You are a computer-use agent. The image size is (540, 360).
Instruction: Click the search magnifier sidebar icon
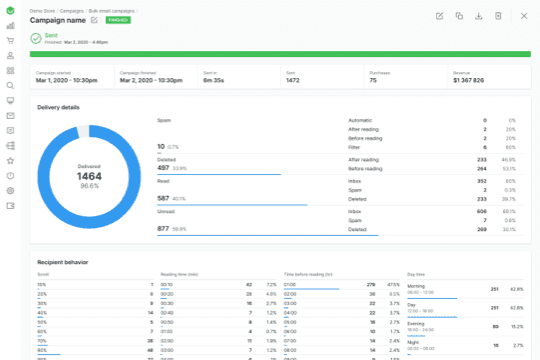click(10, 85)
